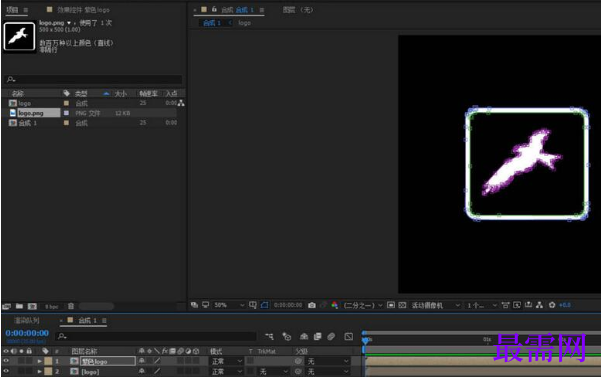
Task: Click the Project panel search field
Action: click(x=93, y=79)
